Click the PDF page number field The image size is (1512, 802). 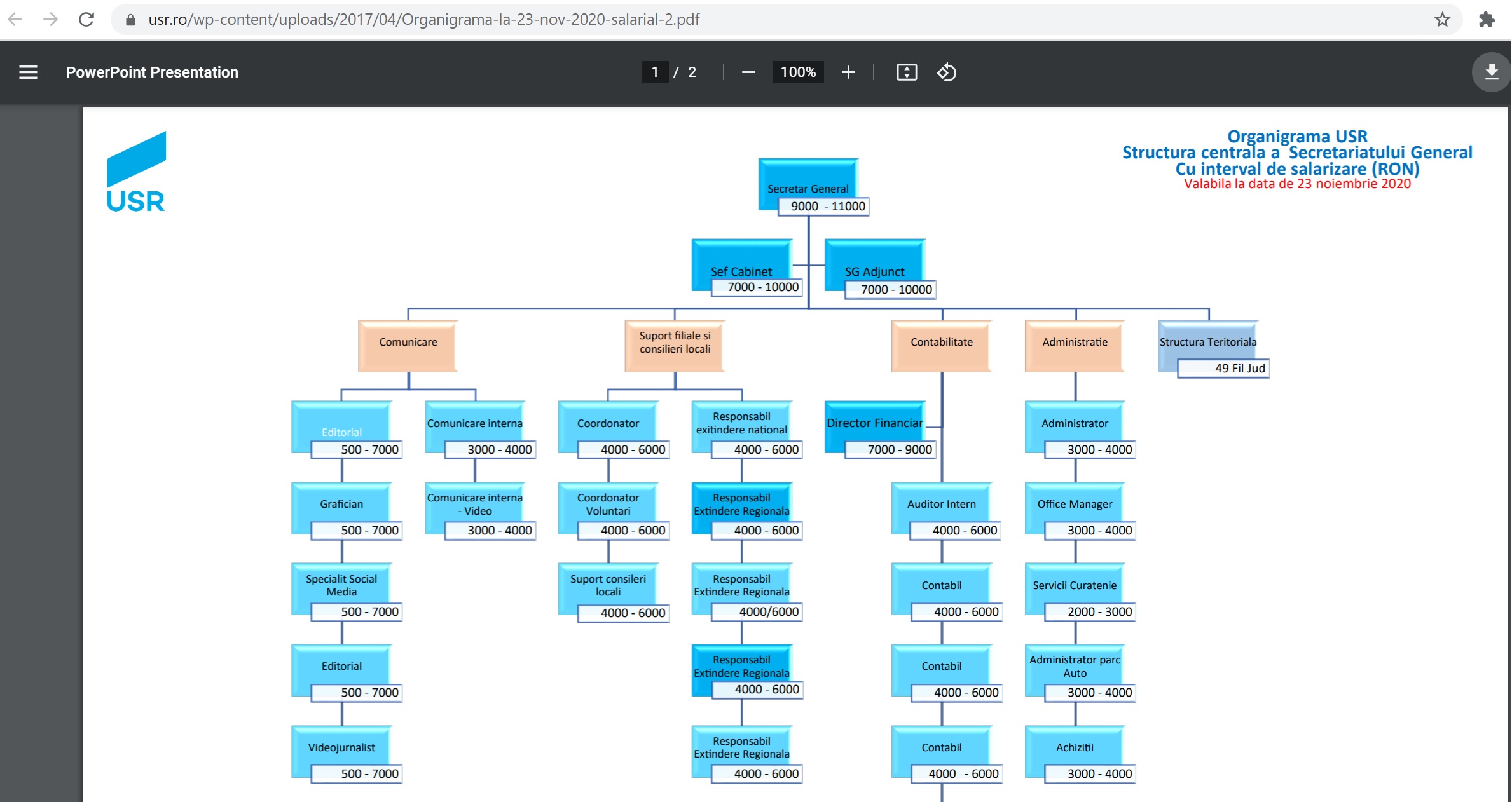tap(655, 72)
